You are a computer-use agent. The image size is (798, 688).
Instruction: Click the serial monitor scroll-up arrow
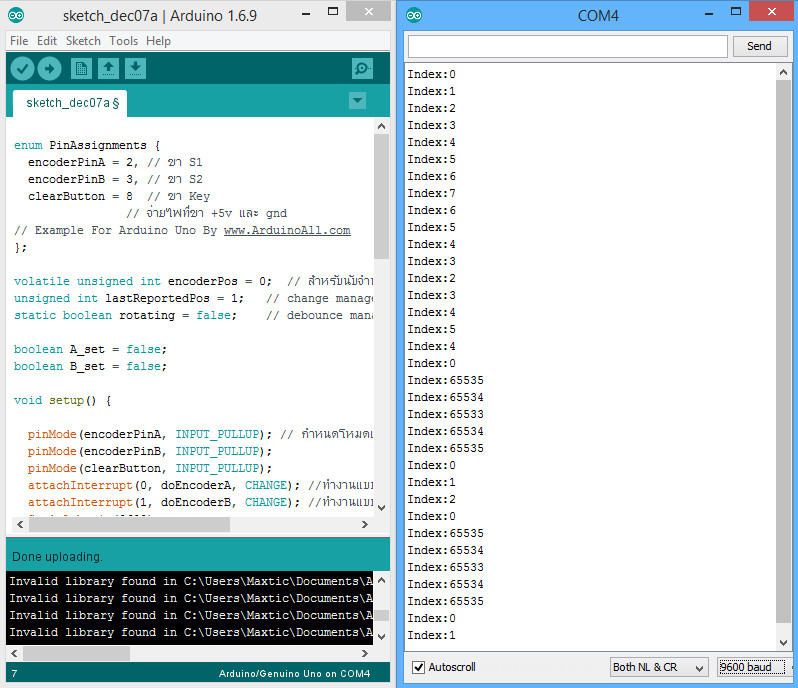click(x=783, y=72)
